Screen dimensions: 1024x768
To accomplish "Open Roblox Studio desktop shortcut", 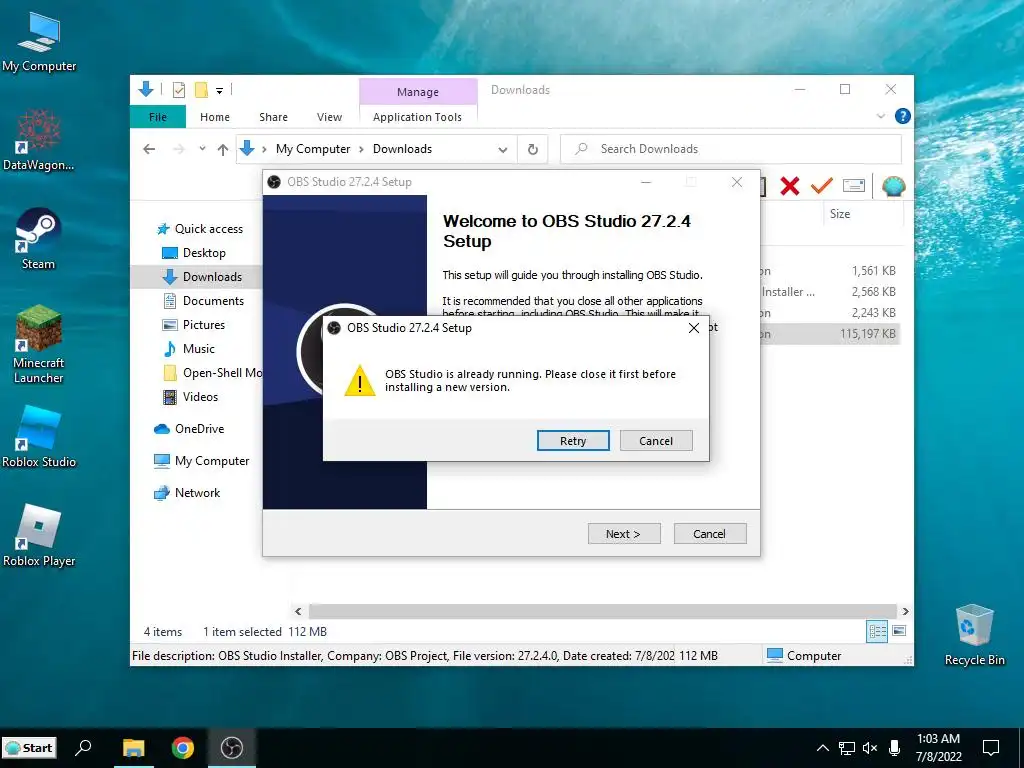I will point(39,437).
